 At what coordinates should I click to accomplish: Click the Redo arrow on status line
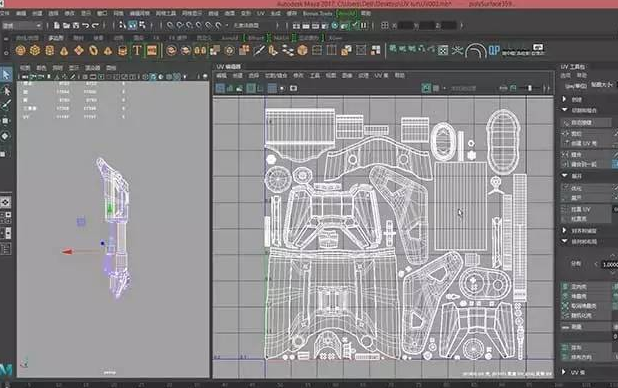(95, 26)
